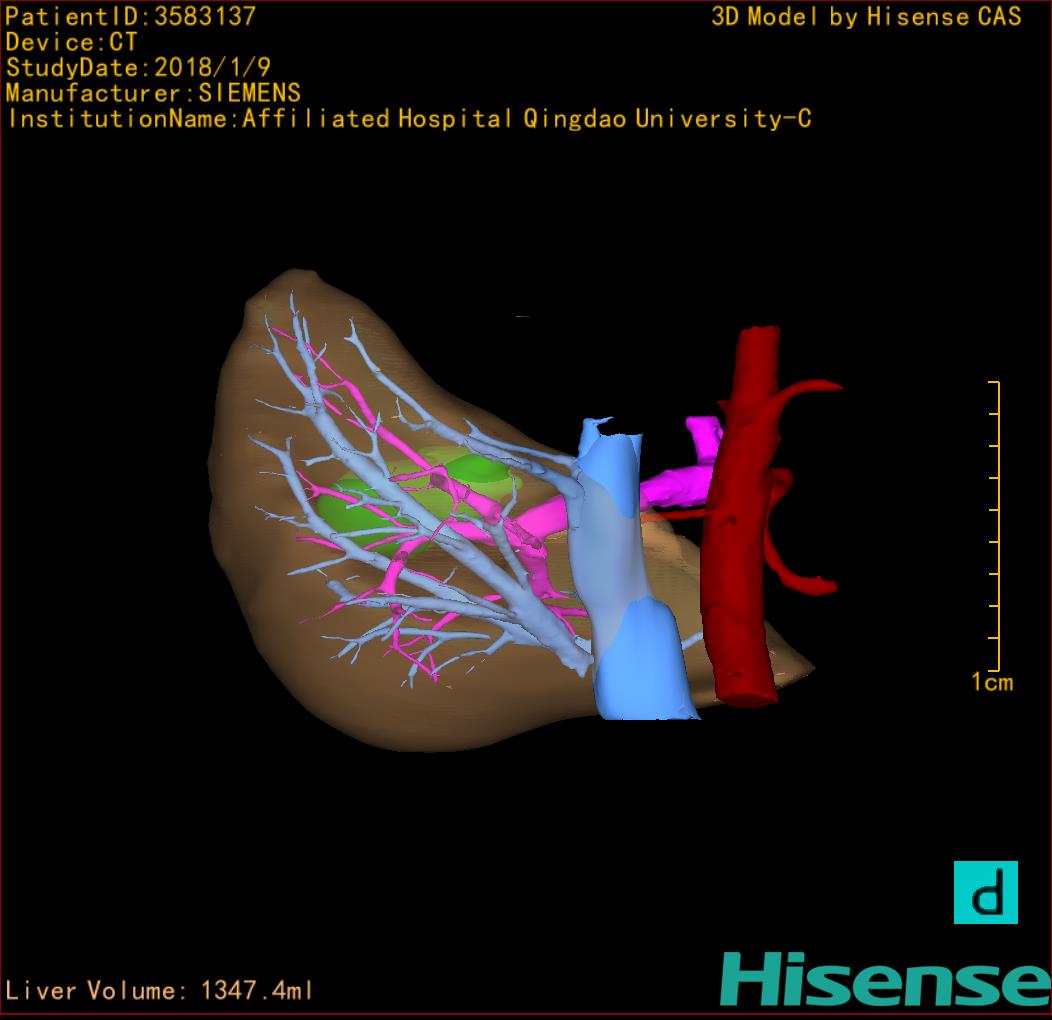This screenshot has height=1020, width=1052.
Task: Click the PatientID:3583137 text
Action: click(x=130, y=16)
